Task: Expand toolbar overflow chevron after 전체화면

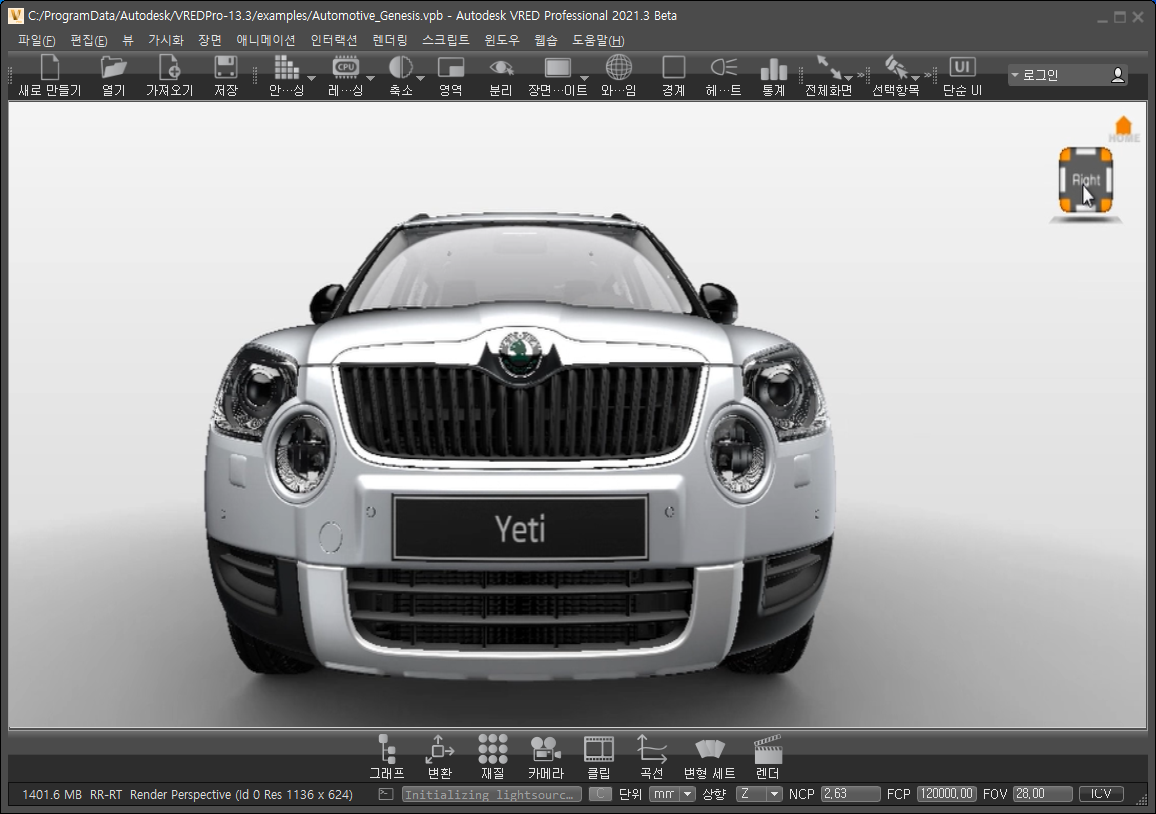Action: coord(860,75)
